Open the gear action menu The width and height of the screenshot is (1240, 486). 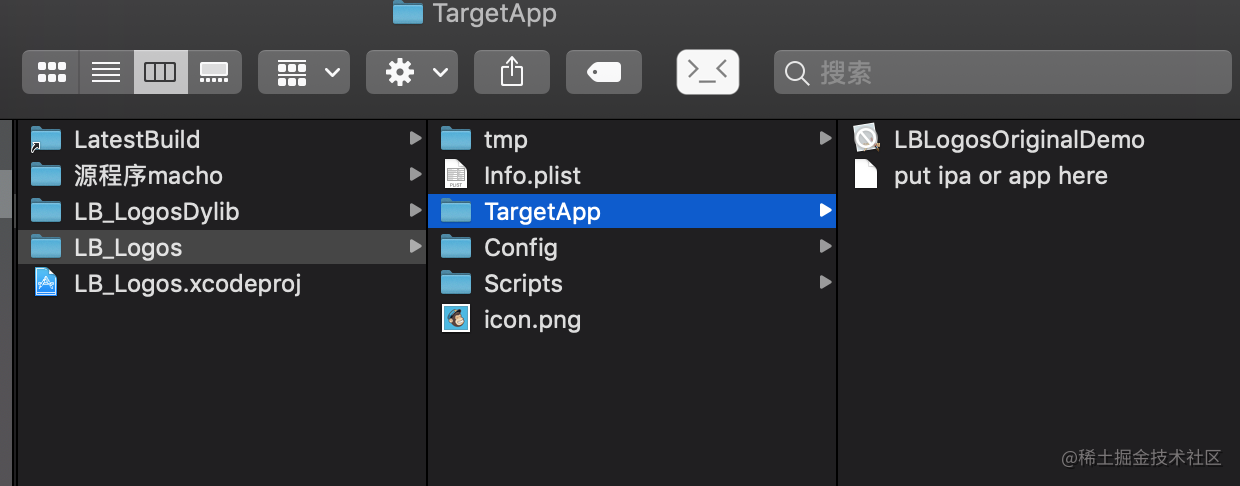tap(412, 72)
